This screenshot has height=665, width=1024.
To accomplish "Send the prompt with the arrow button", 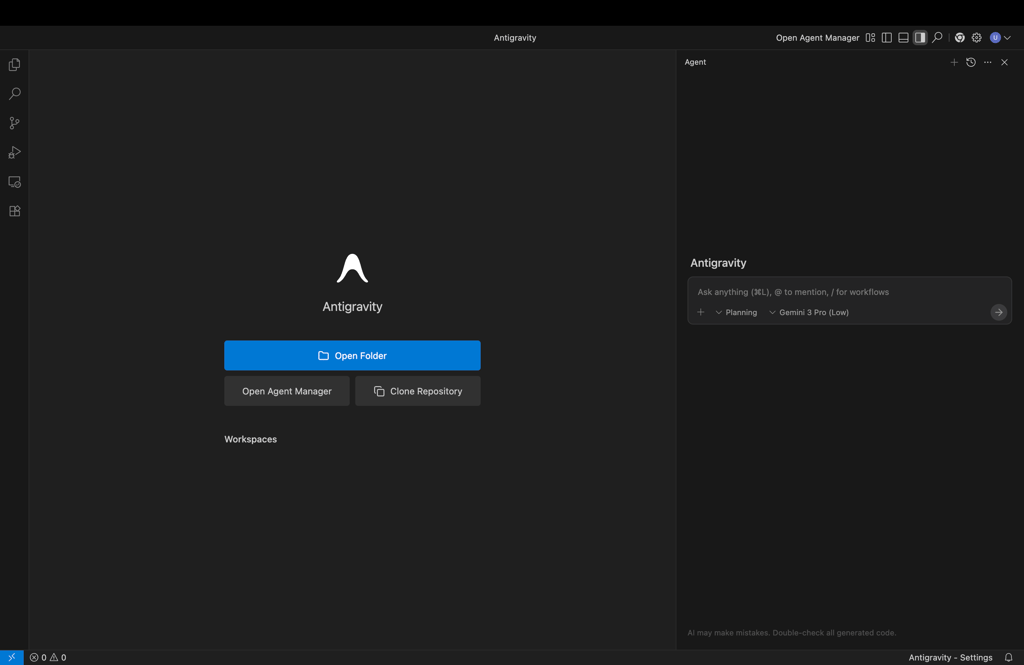I will (x=999, y=312).
